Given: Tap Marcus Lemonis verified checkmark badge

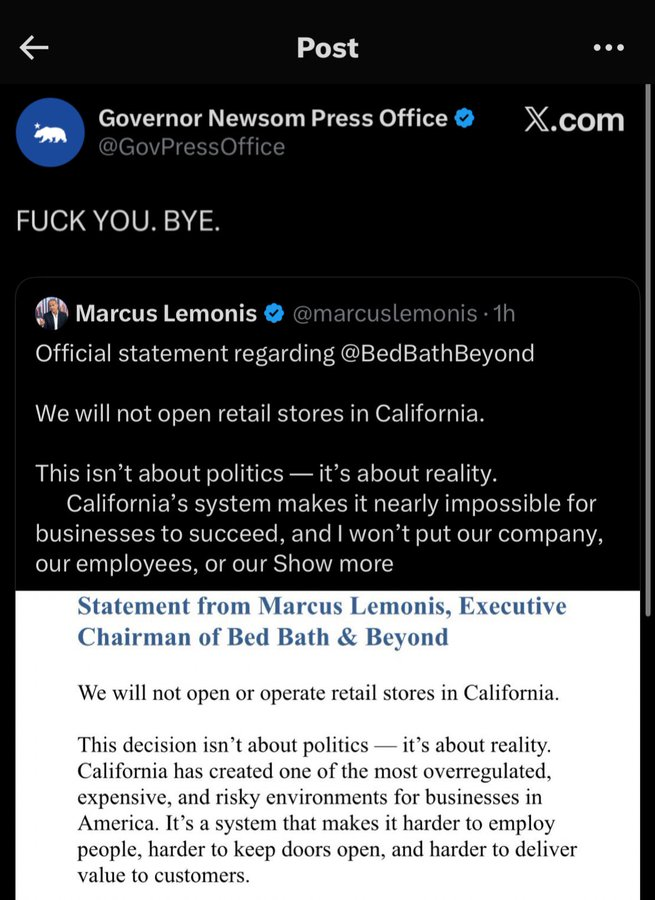Looking at the screenshot, I should (274, 313).
